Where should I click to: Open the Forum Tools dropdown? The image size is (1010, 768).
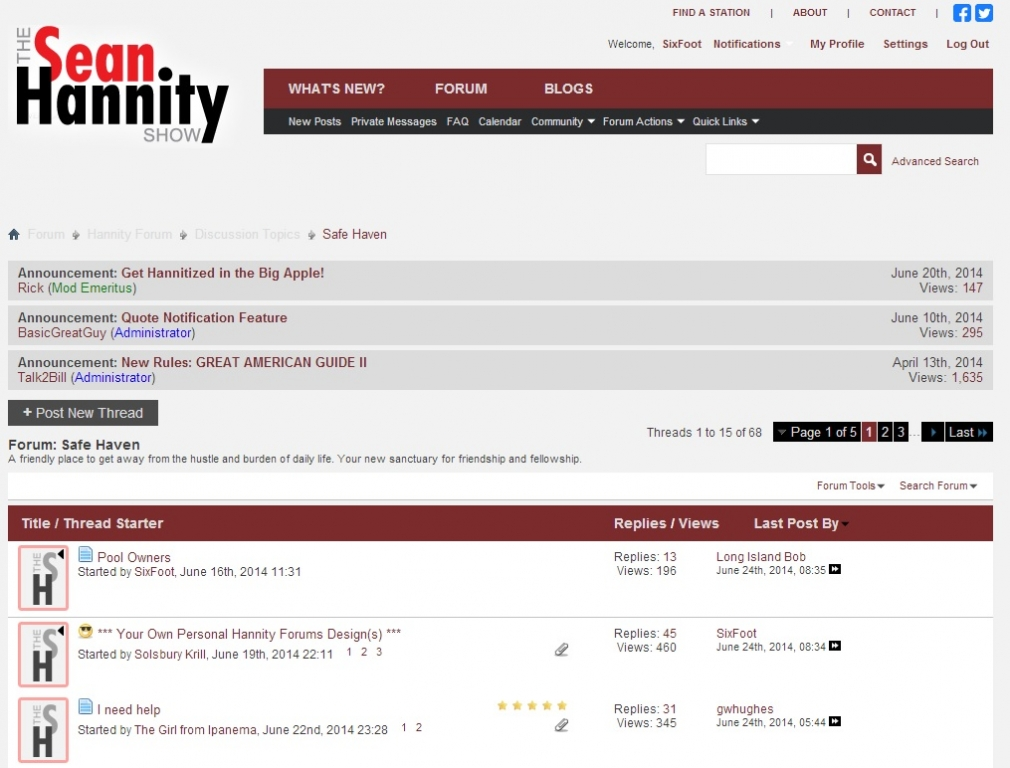[850, 486]
